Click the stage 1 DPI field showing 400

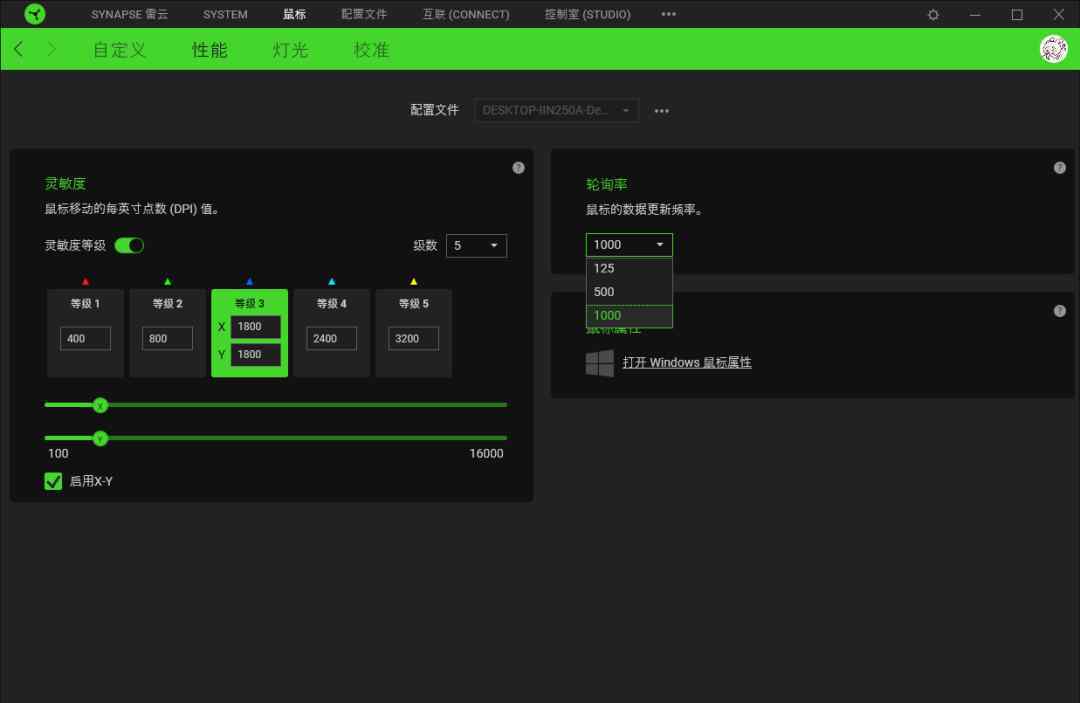tap(85, 339)
